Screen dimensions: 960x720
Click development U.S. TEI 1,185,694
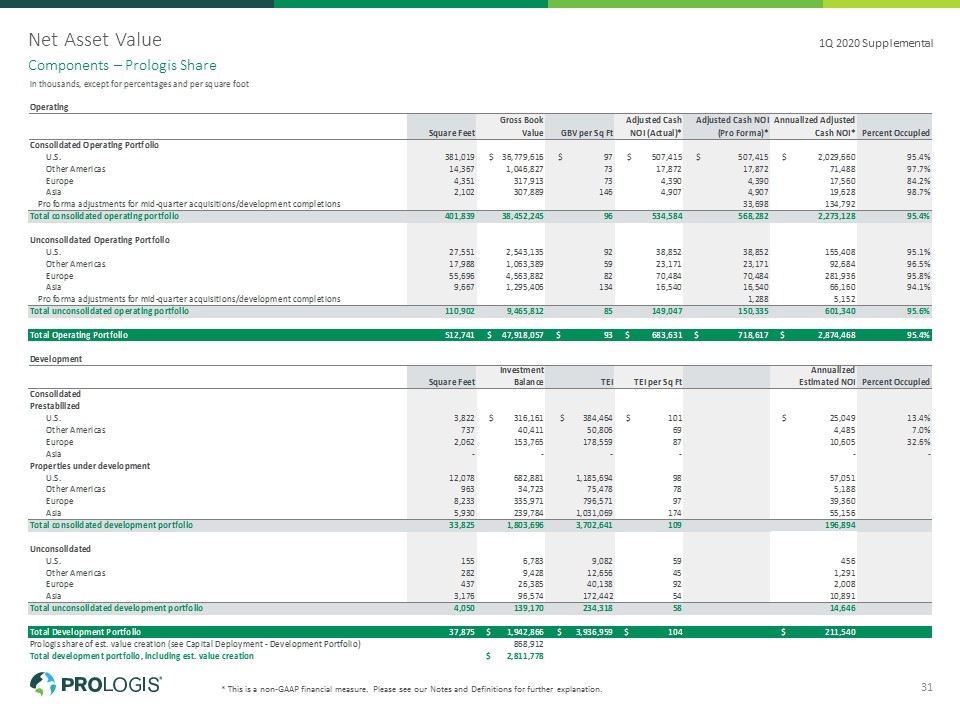[x=594, y=478]
